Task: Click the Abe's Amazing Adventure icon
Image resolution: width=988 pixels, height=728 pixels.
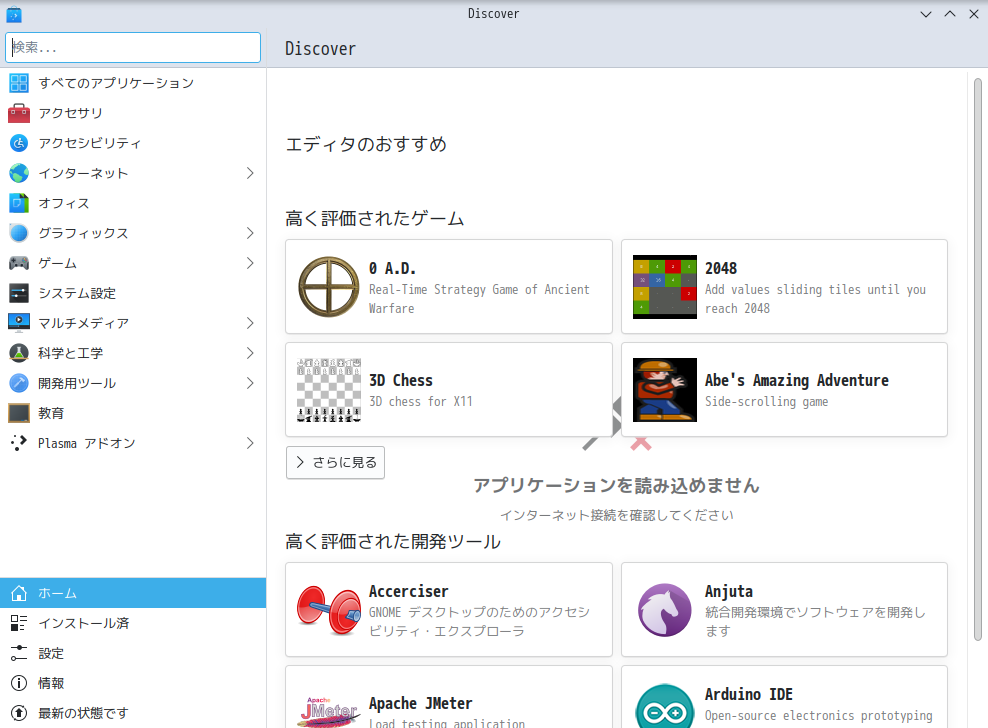Action: pyautogui.click(x=665, y=390)
